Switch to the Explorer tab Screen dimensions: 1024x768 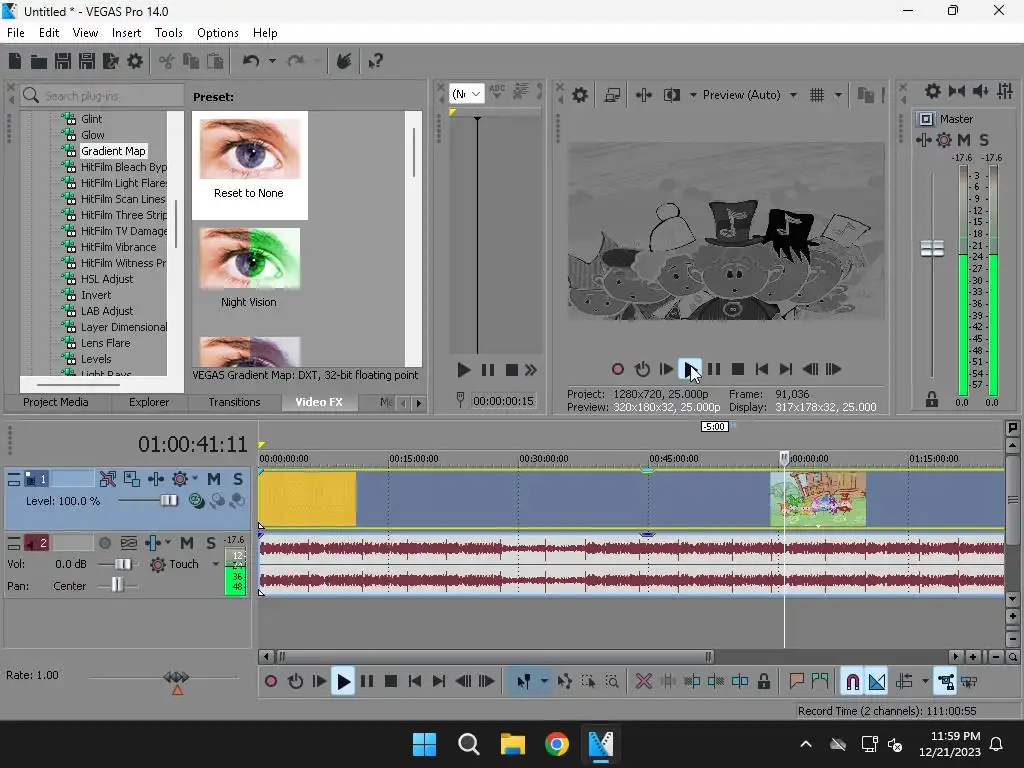click(x=149, y=402)
